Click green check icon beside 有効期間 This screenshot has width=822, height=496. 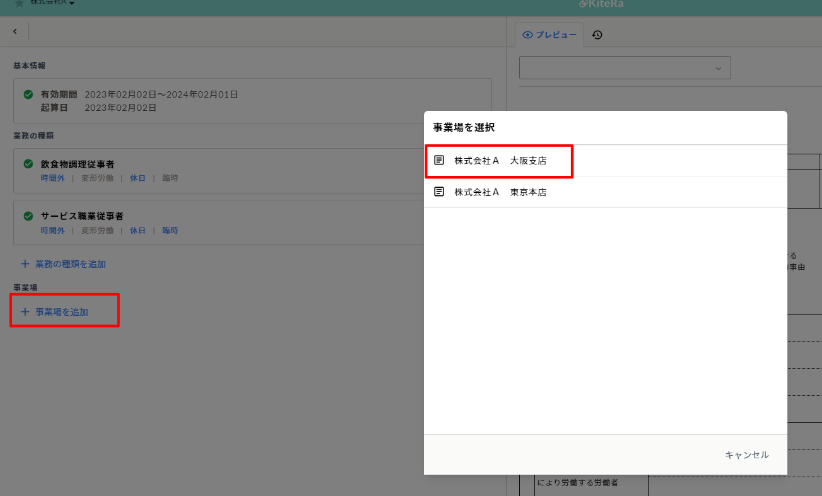[28, 94]
